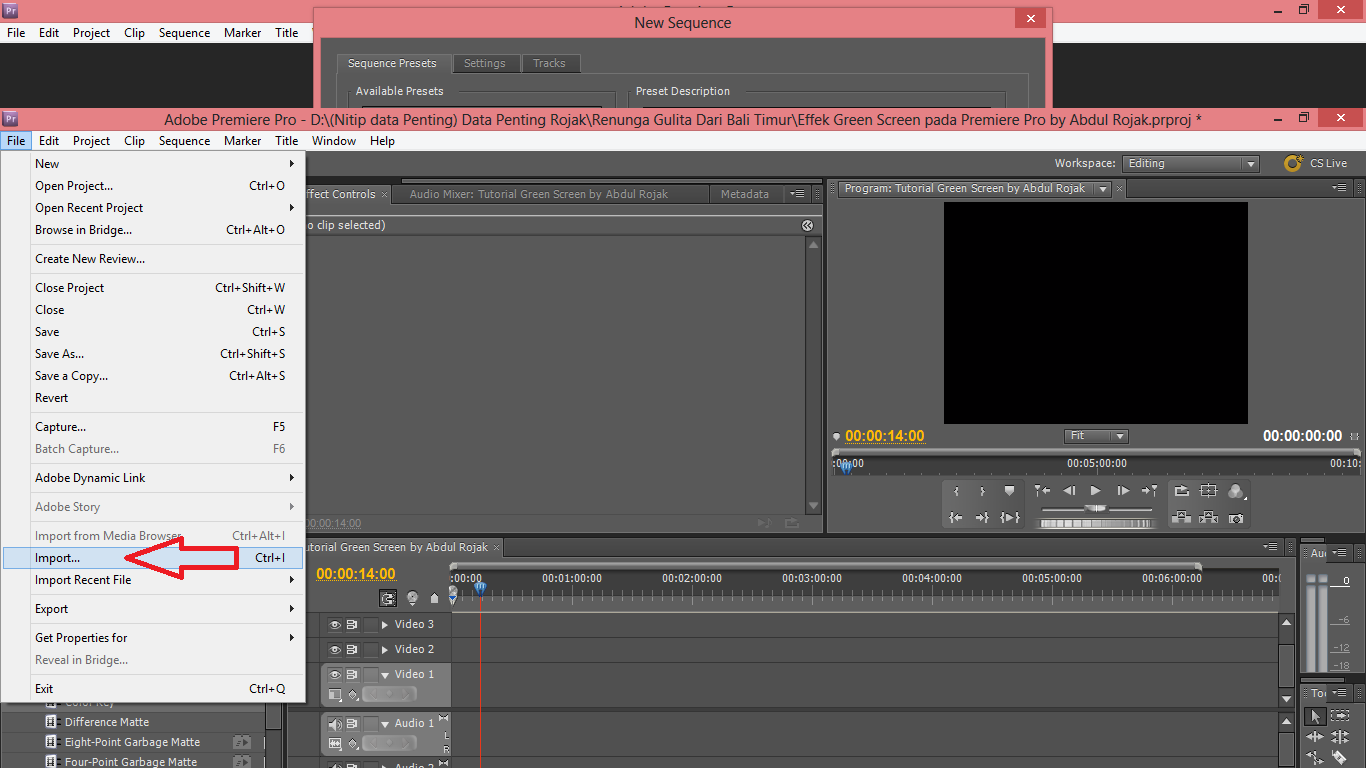Choose Import from File menu
This screenshot has height=768, width=1366.
pos(154,558)
